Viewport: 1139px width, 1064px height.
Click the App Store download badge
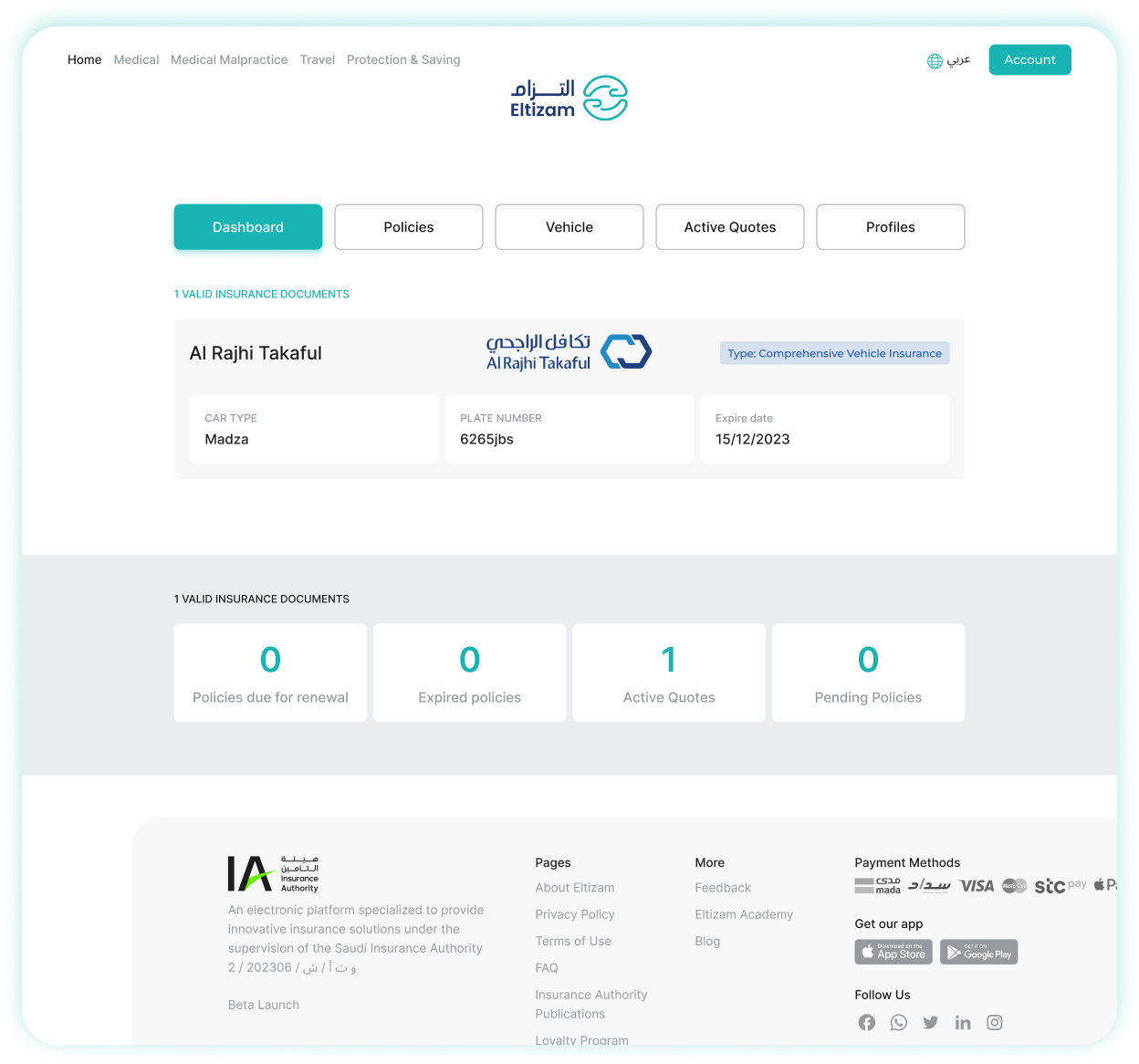pyautogui.click(x=893, y=952)
